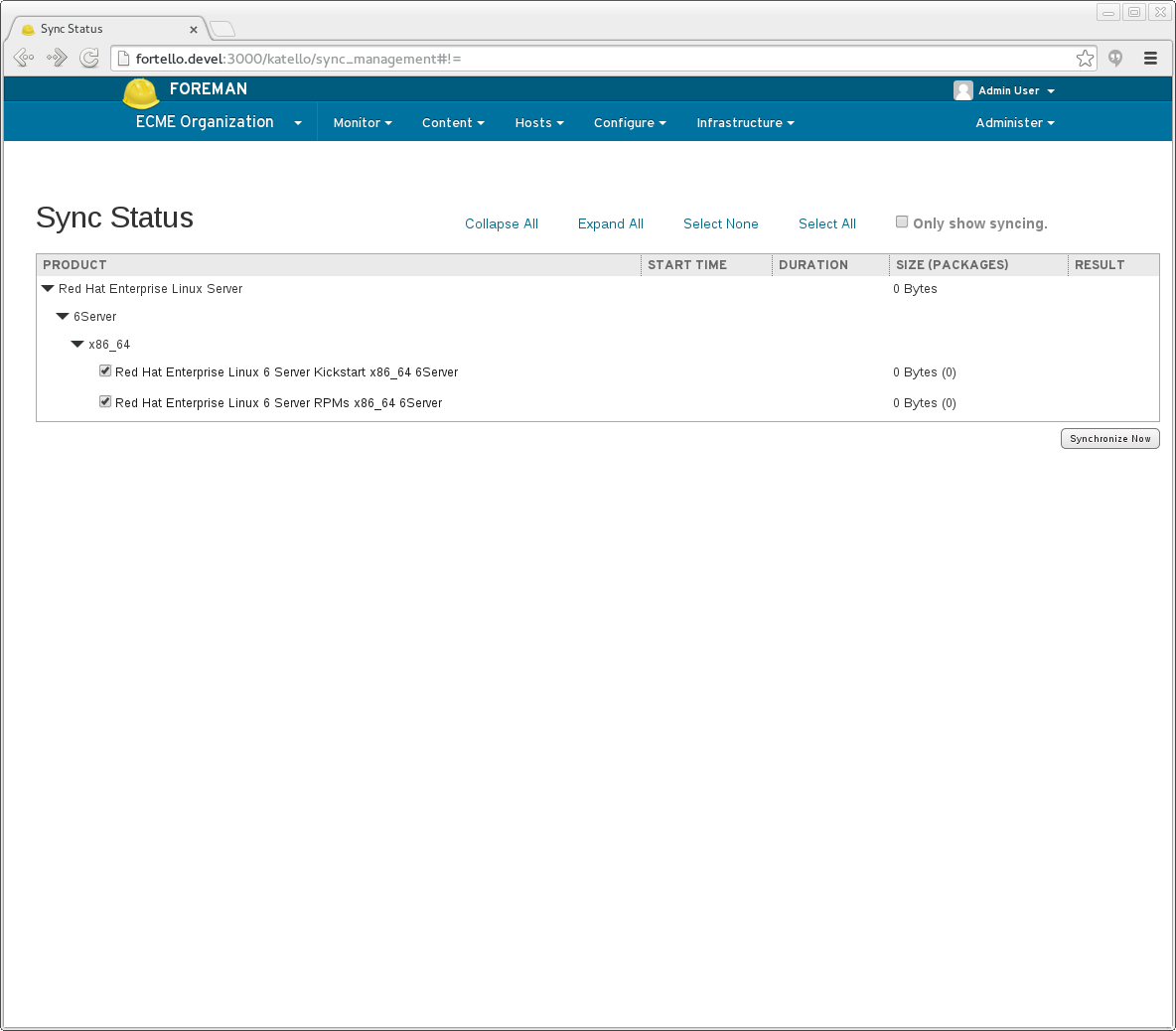Screen dimensions: 1176x1031
Task: Click the 0 Bytes size of Linux Server product
Action: pos(915,289)
